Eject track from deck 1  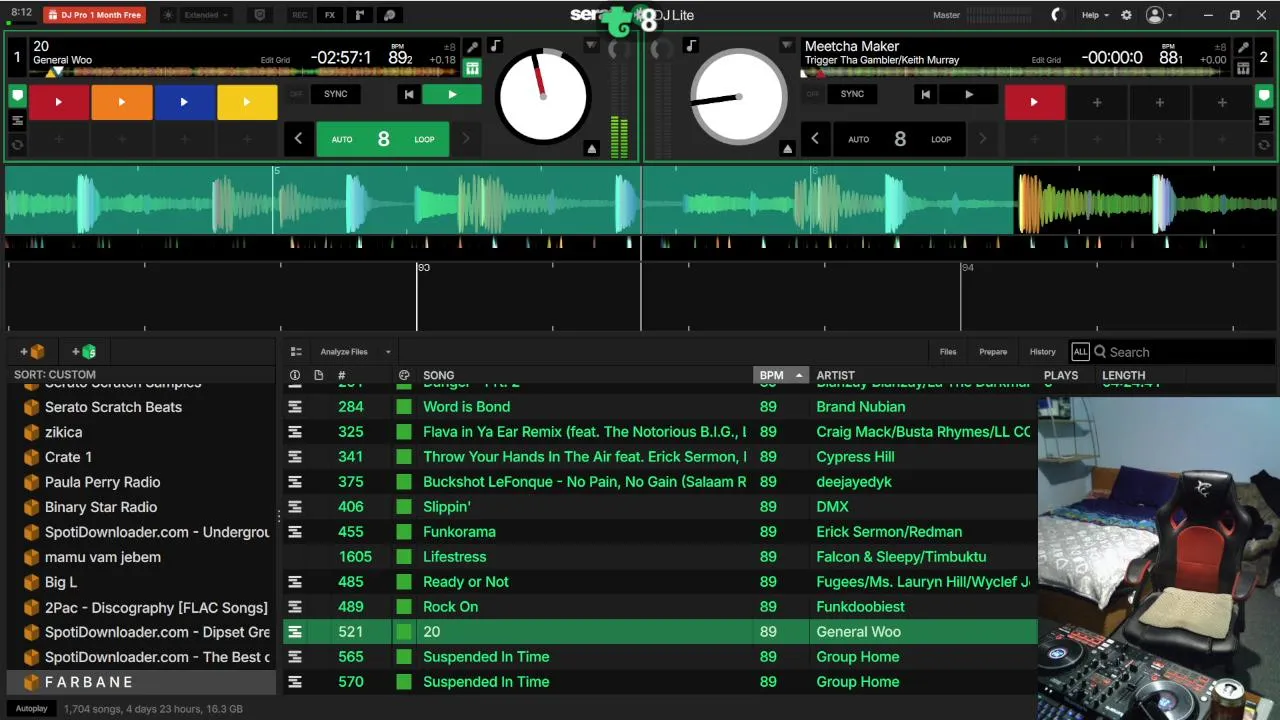click(591, 148)
